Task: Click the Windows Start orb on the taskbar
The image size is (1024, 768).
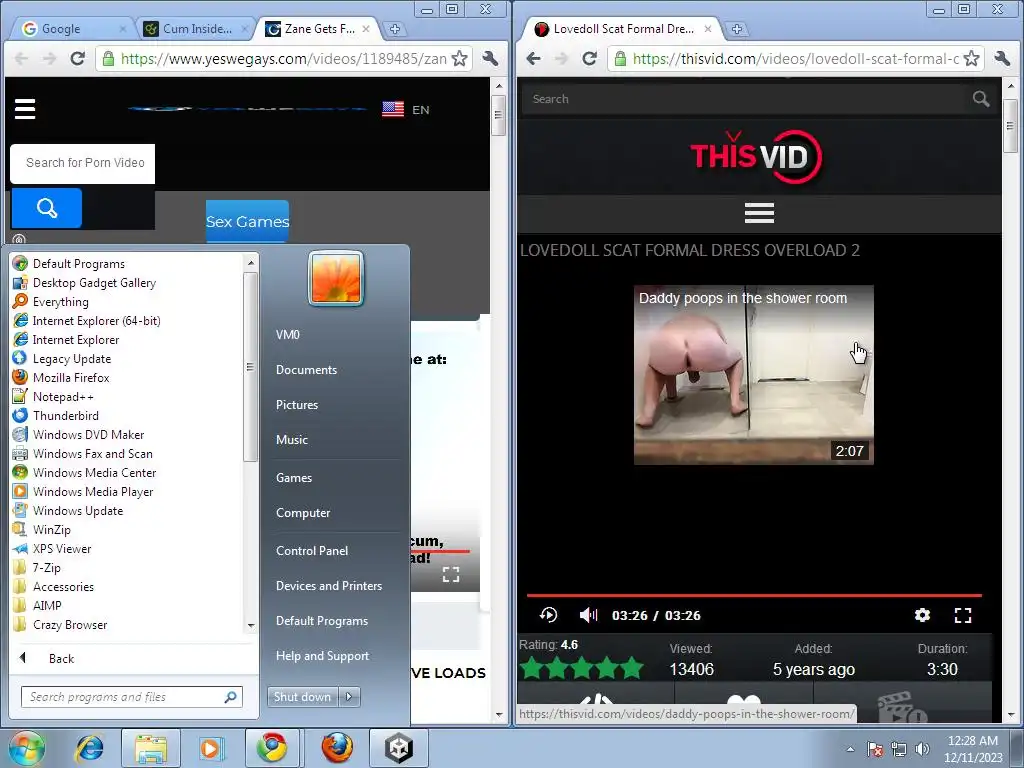Action: coord(26,748)
